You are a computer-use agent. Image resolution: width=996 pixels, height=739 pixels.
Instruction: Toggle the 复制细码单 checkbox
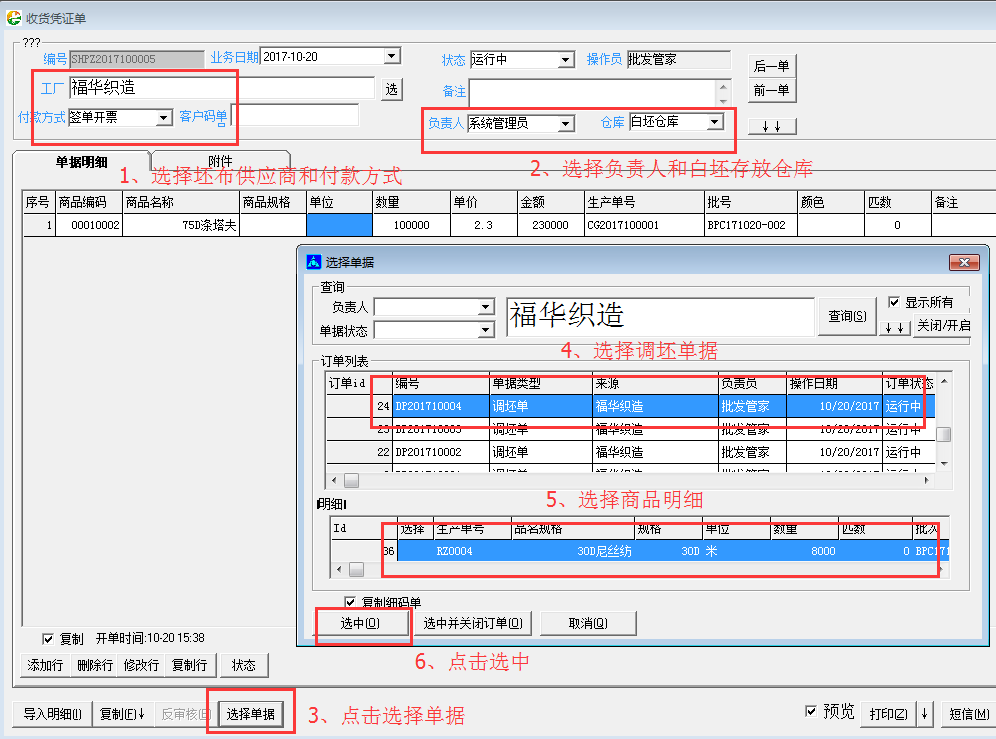[x=350, y=602]
